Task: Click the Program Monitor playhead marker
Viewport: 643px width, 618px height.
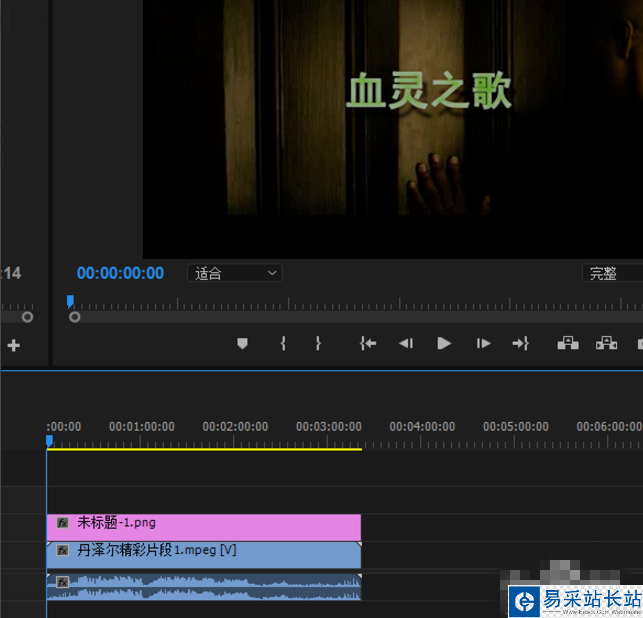Action: pos(70,301)
